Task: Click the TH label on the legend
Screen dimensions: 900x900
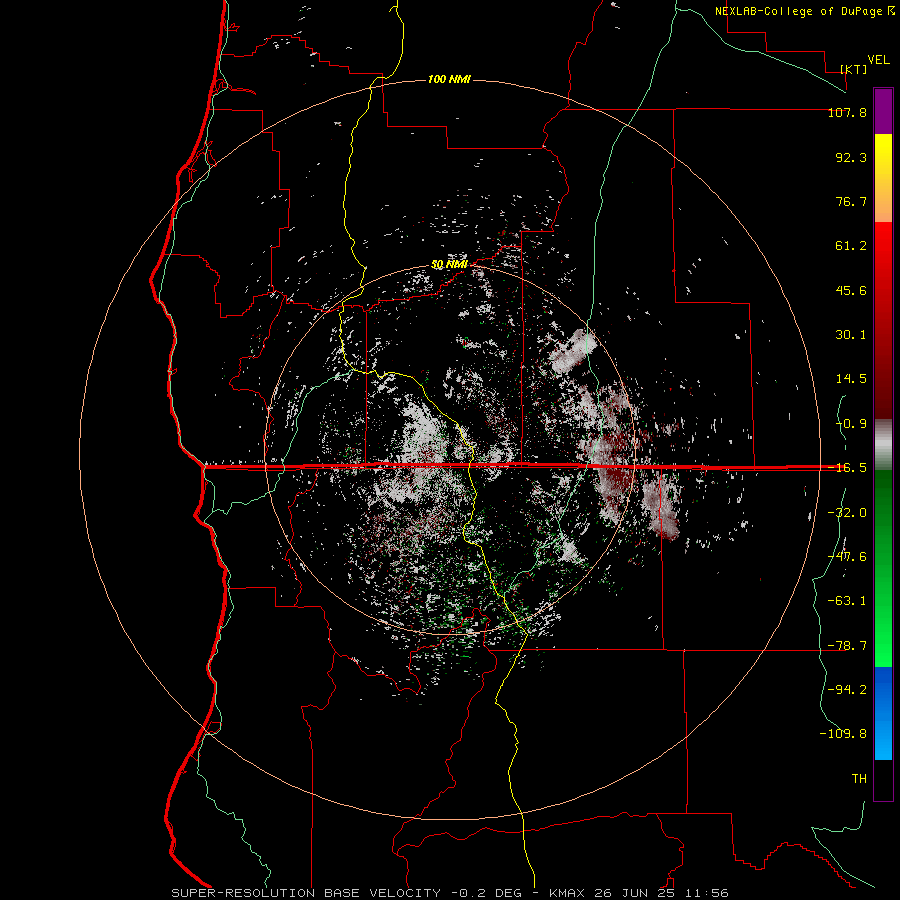Action: click(859, 779)
